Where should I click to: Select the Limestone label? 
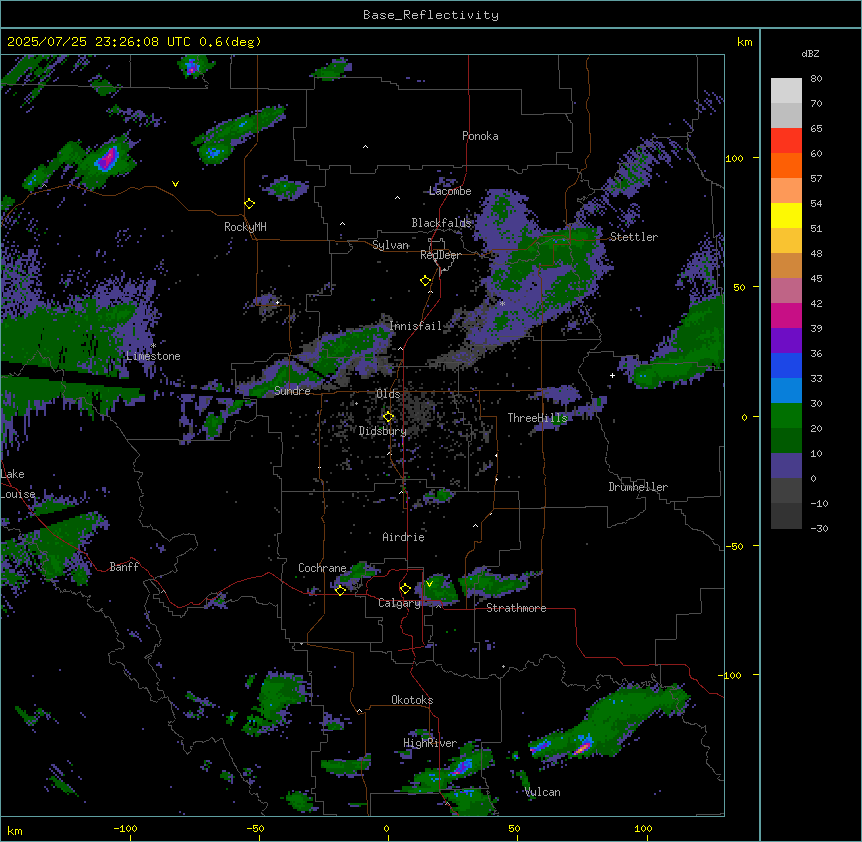153,356
